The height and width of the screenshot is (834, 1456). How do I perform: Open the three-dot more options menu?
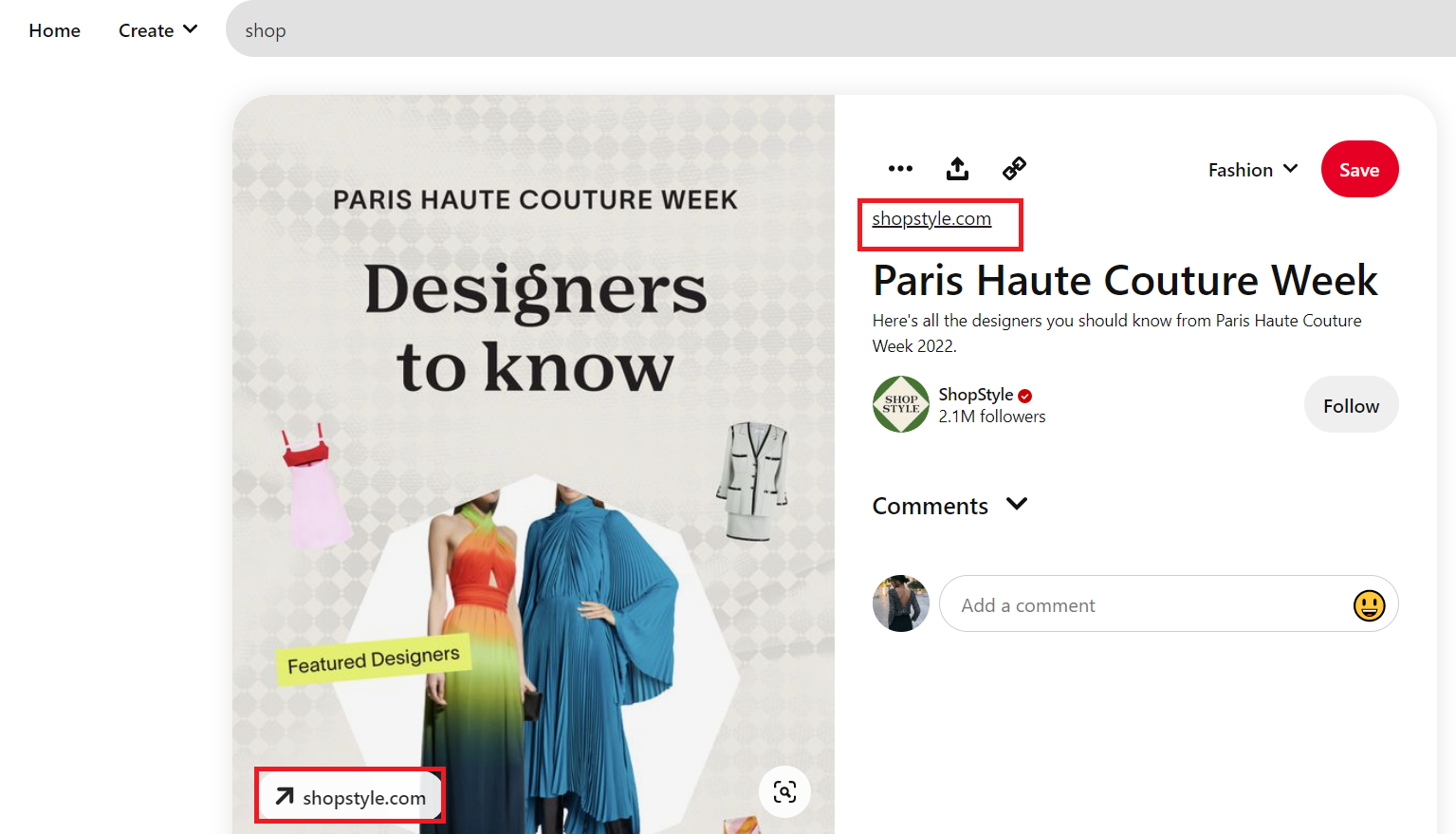(900, 169)
